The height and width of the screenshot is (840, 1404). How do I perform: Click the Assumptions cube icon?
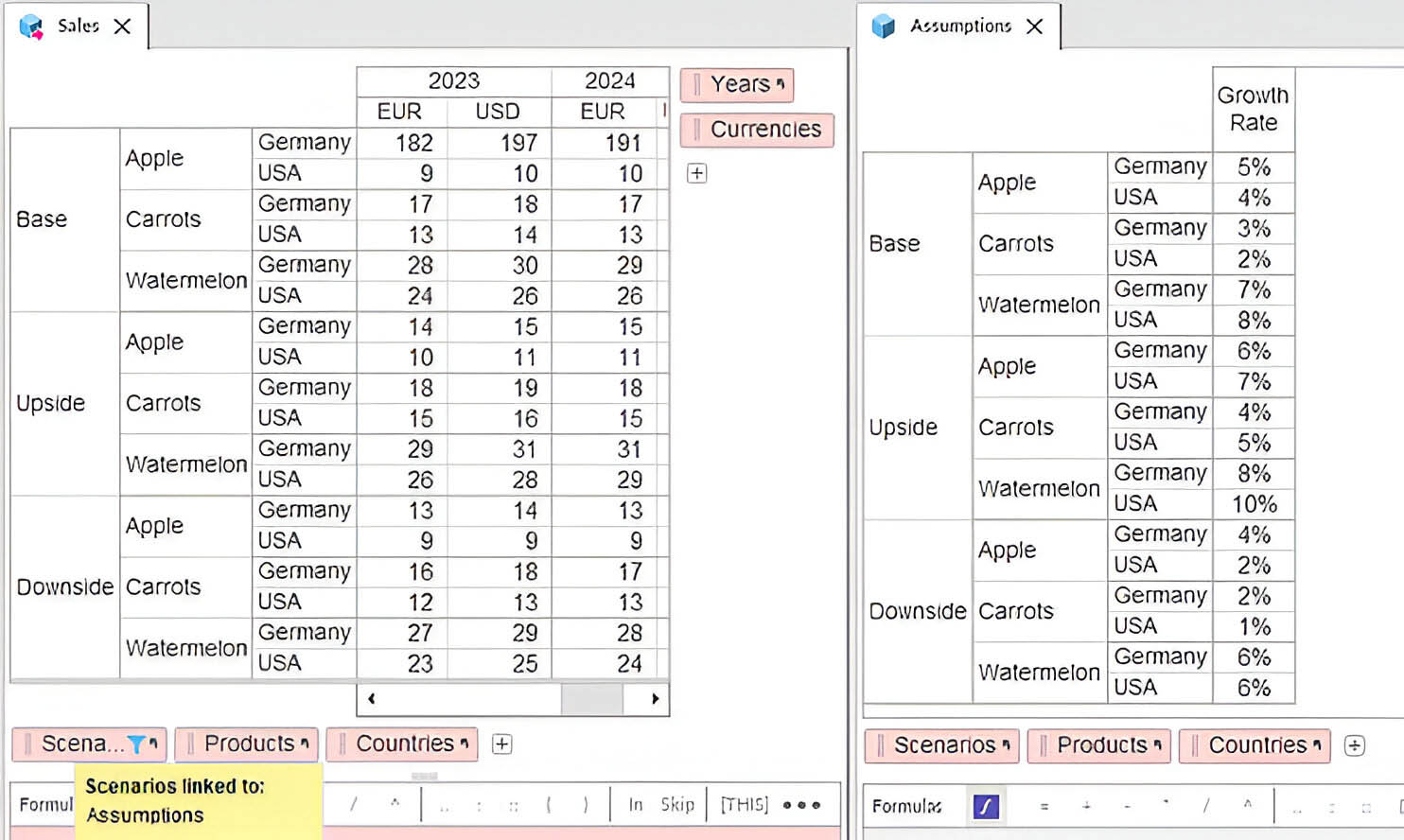pos(883,26)
